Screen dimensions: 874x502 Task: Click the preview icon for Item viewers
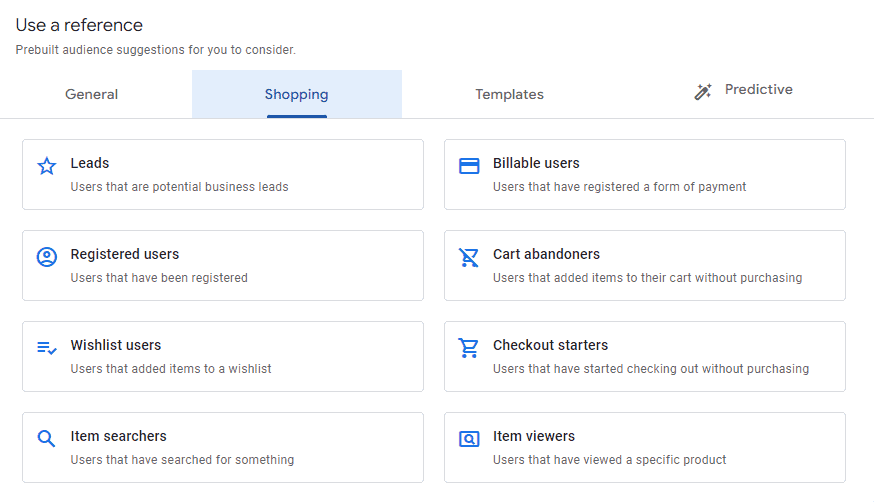tap(469, 439)
